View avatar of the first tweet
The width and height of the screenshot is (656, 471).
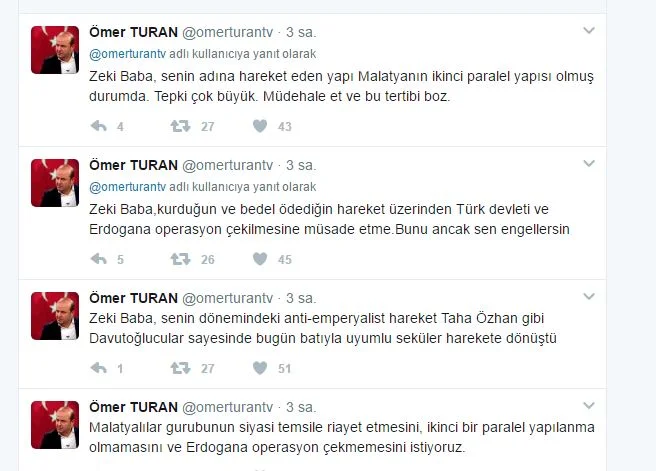pyautogui.click(x=55, y=50)
